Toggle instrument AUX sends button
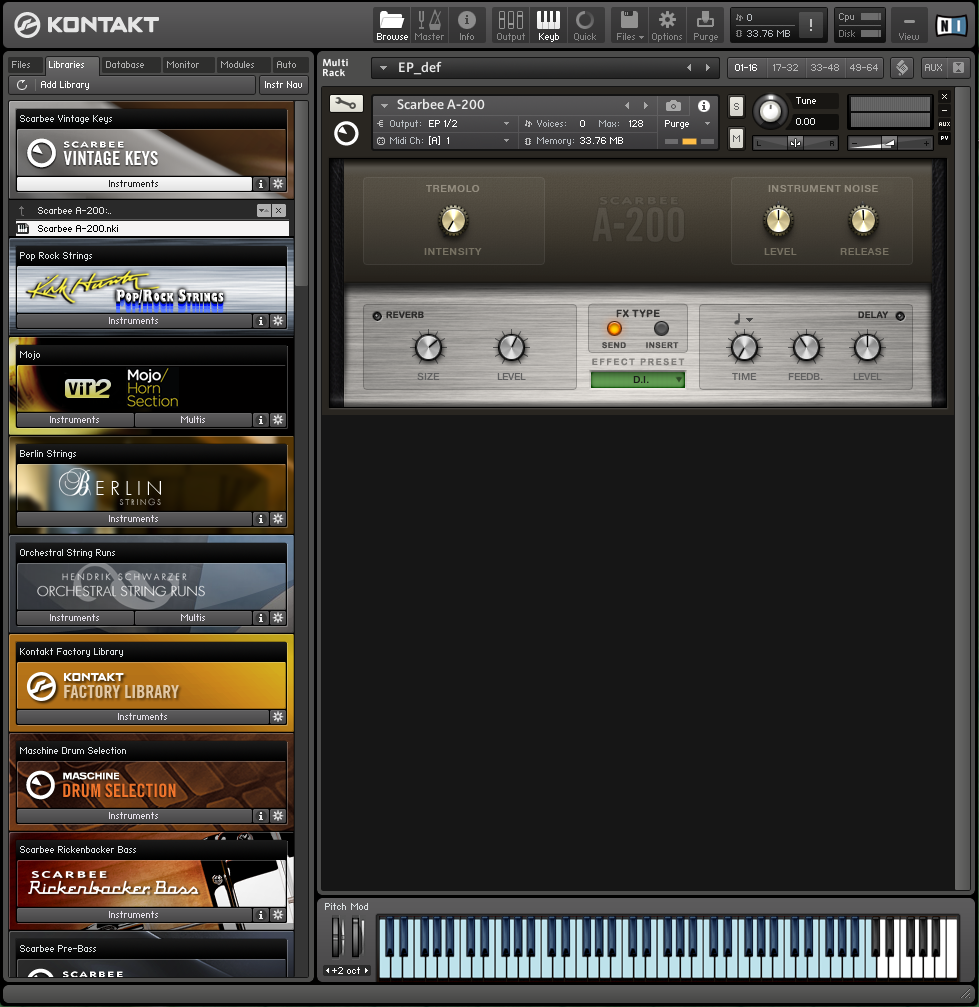The height and width of the screenshot is (1007, 979). [944, 124]
